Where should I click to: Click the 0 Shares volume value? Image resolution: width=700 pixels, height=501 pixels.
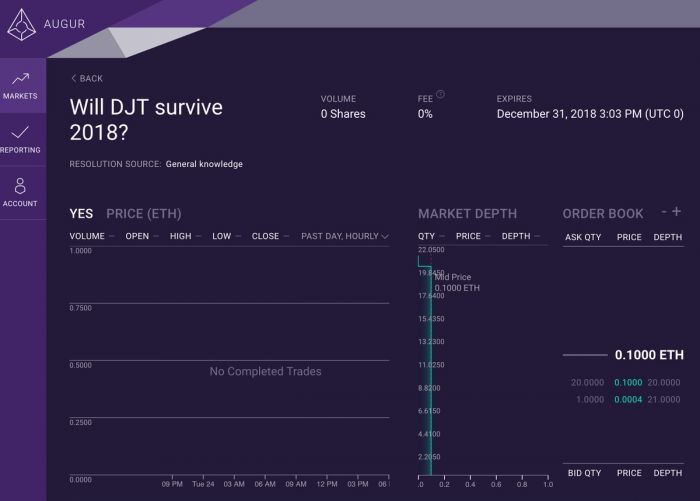click(x=343, y=114)
